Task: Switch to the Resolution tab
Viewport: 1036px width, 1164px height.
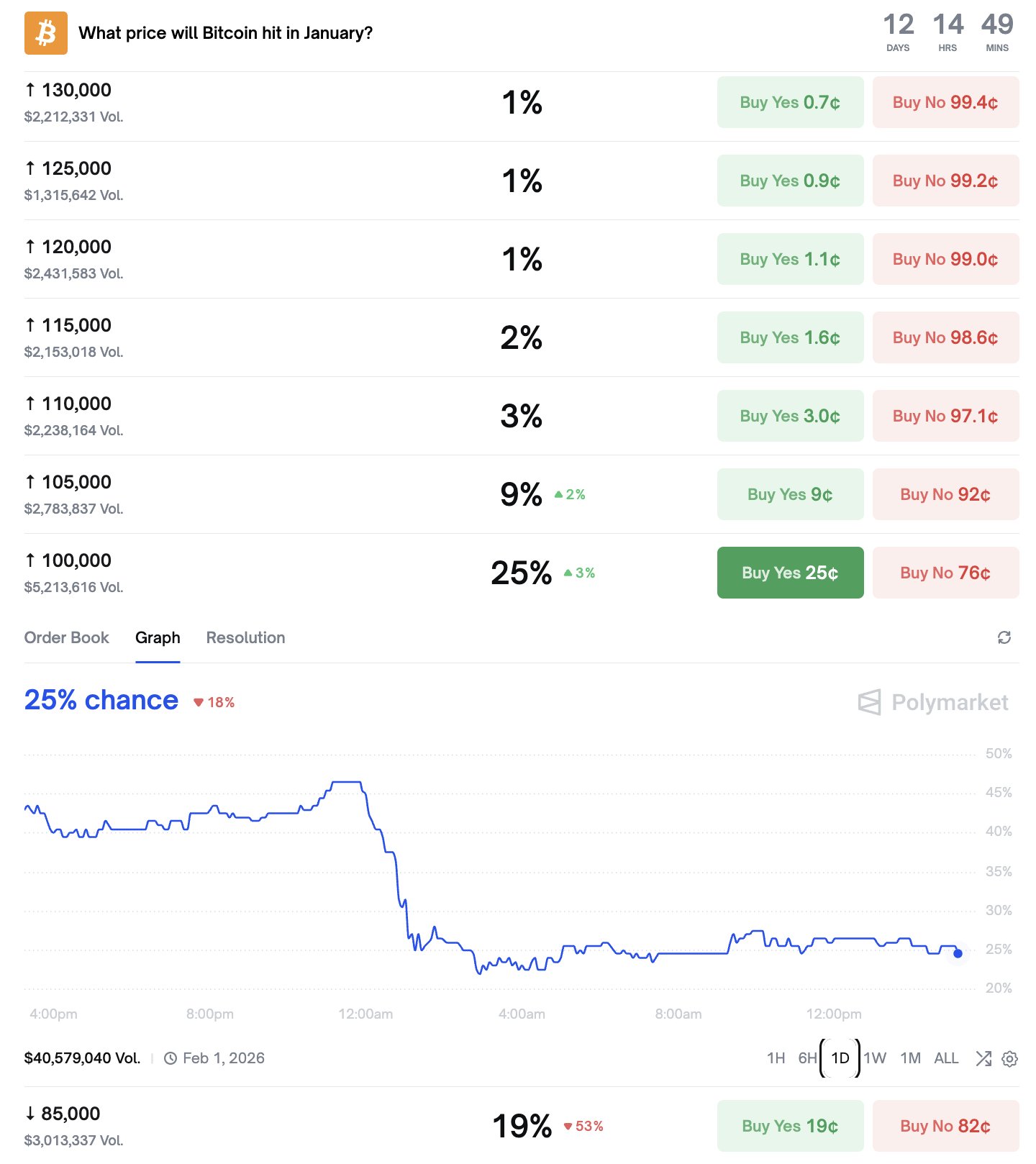Action: 245,637
